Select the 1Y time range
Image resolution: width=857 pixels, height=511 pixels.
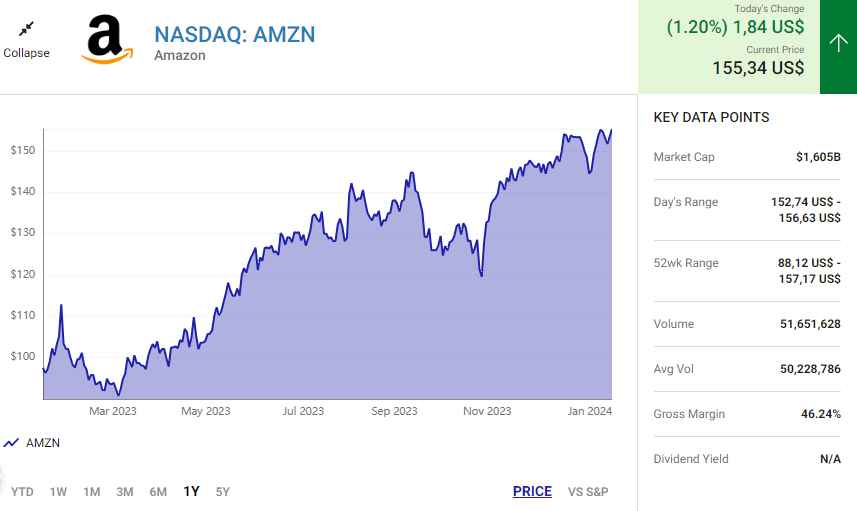pos(191,491)
